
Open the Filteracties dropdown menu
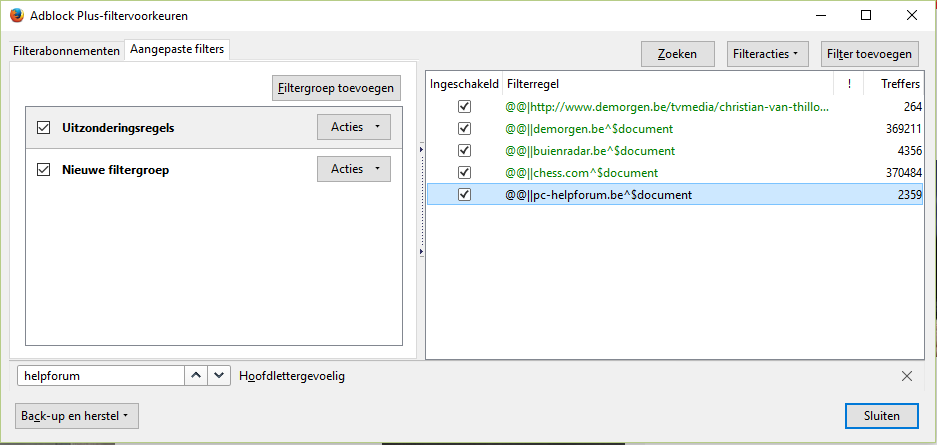coord(768,54)
